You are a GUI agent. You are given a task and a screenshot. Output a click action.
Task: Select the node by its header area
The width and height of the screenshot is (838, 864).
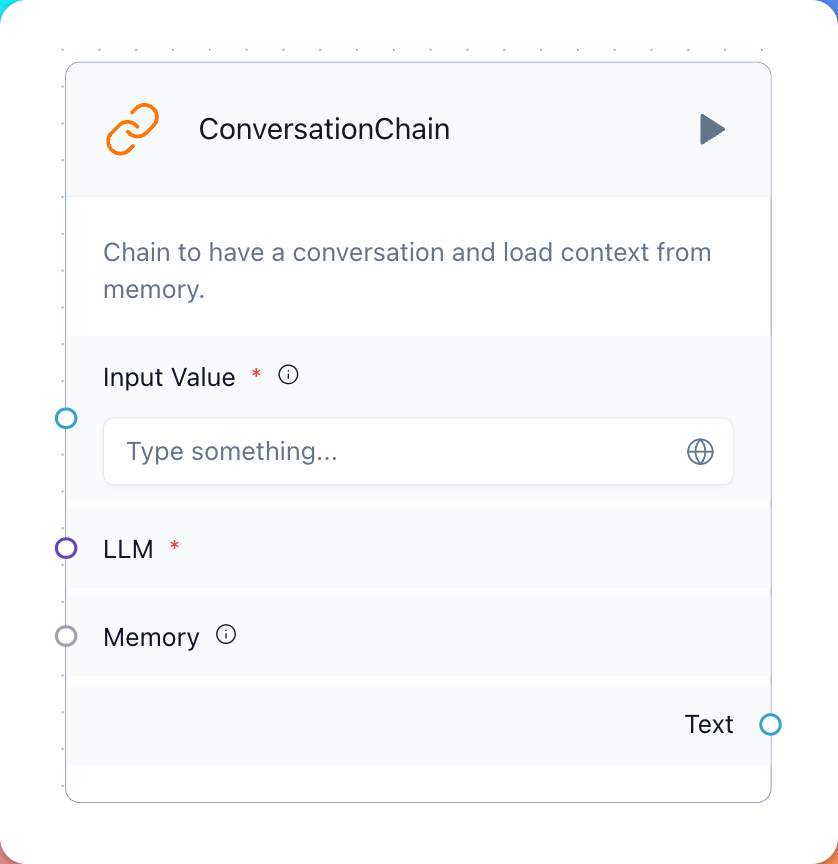click(418, 129)
